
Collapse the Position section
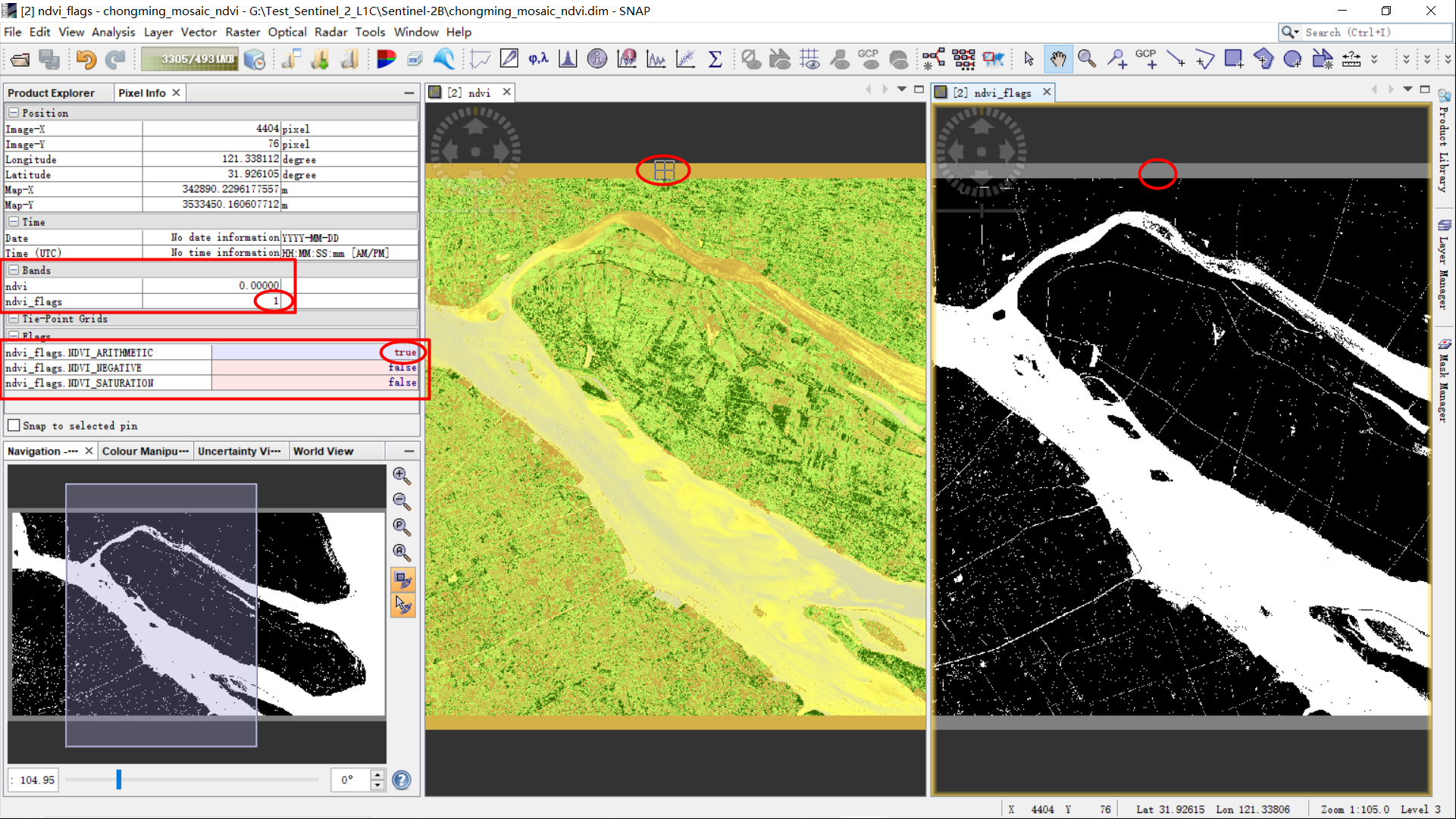point(14,113)
